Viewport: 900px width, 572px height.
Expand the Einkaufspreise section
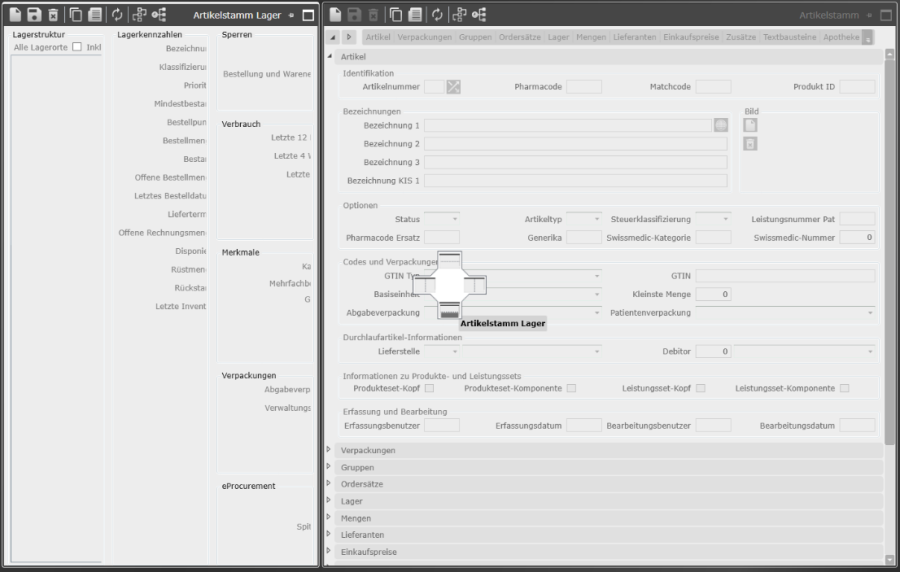coord(329,551)
